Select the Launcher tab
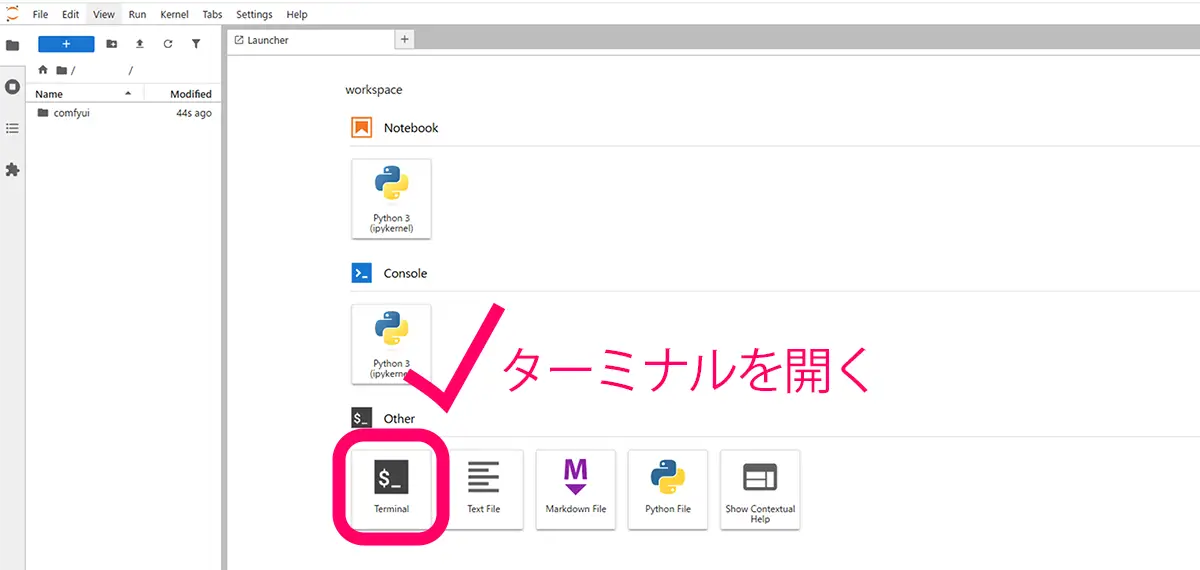Image resolution: width=1200 pixels, height=570 pixels. pyautogui.click(x=312, y=40)
